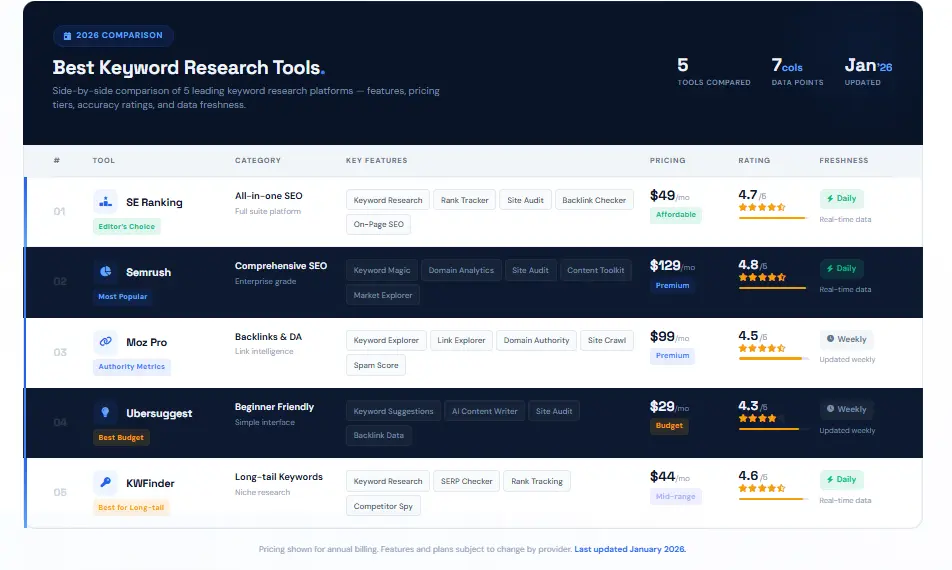Click the Comprehensive SEO category text
The width and height of the screenshot is (952, 570).
[280, 266]
